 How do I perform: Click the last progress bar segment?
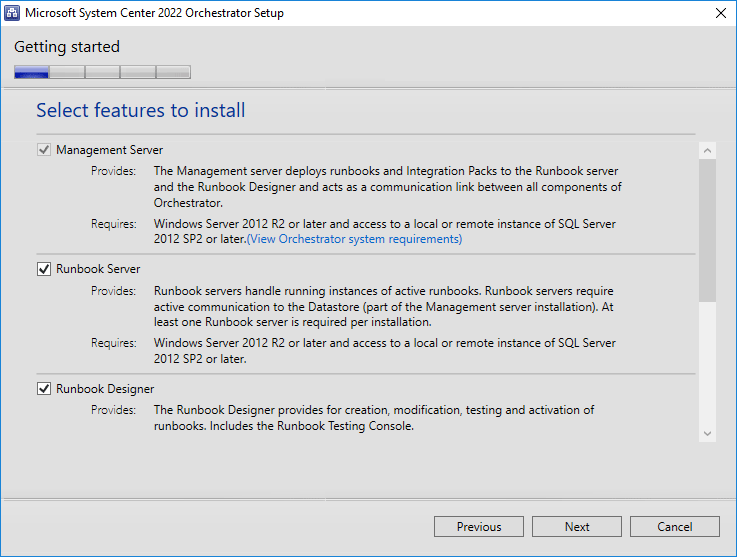pyautogui.click(x=173, y=72)
